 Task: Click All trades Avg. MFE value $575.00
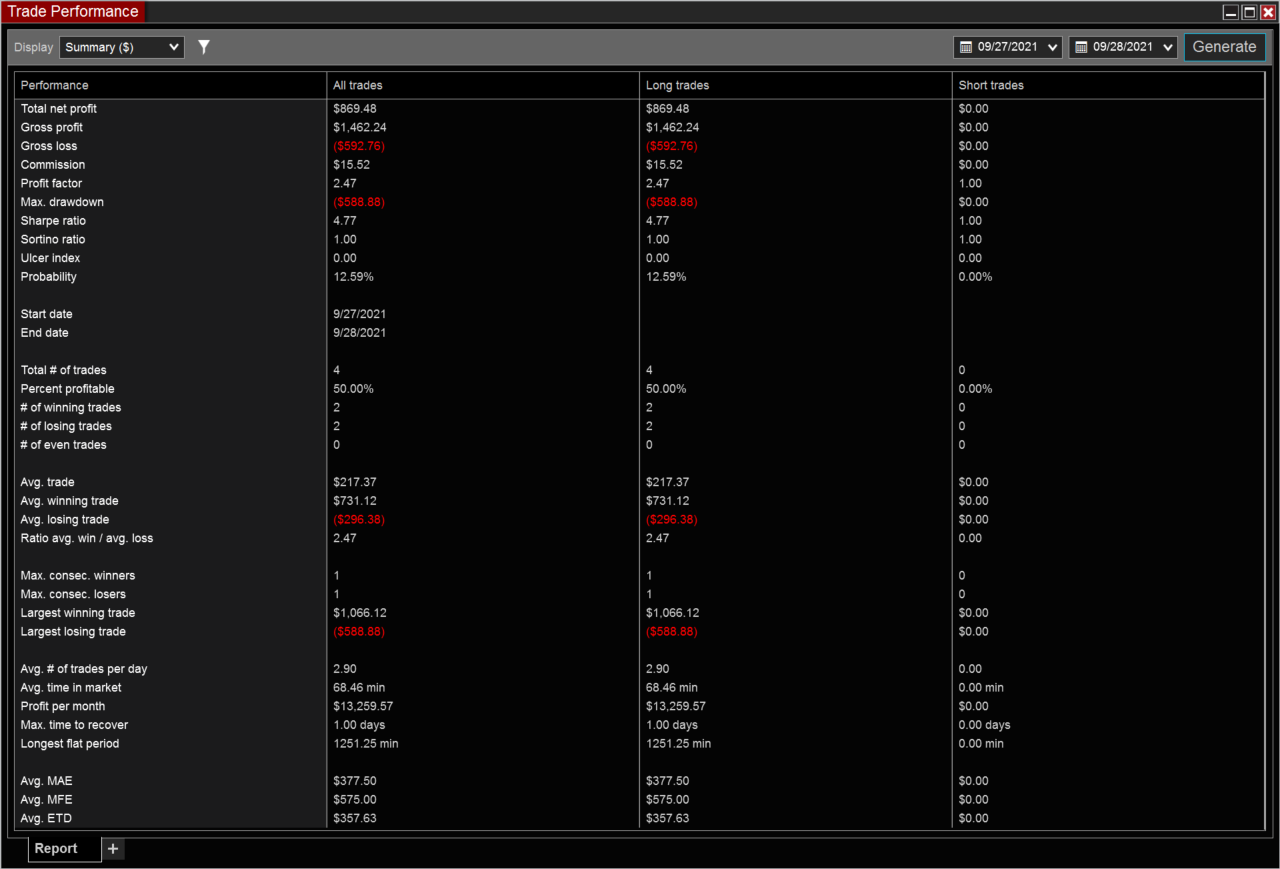355,799
